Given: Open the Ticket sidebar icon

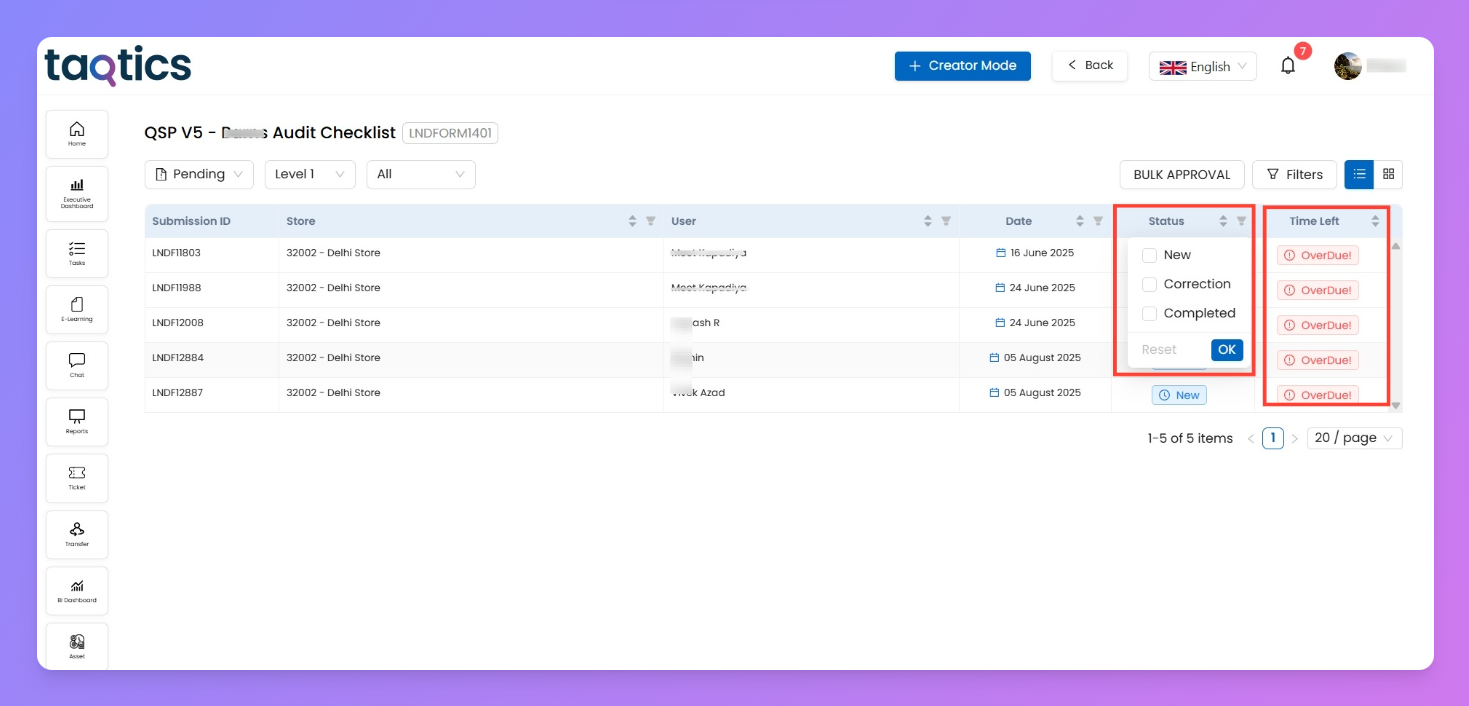Looking at the screenshot, I should click(x=77, y=478).
